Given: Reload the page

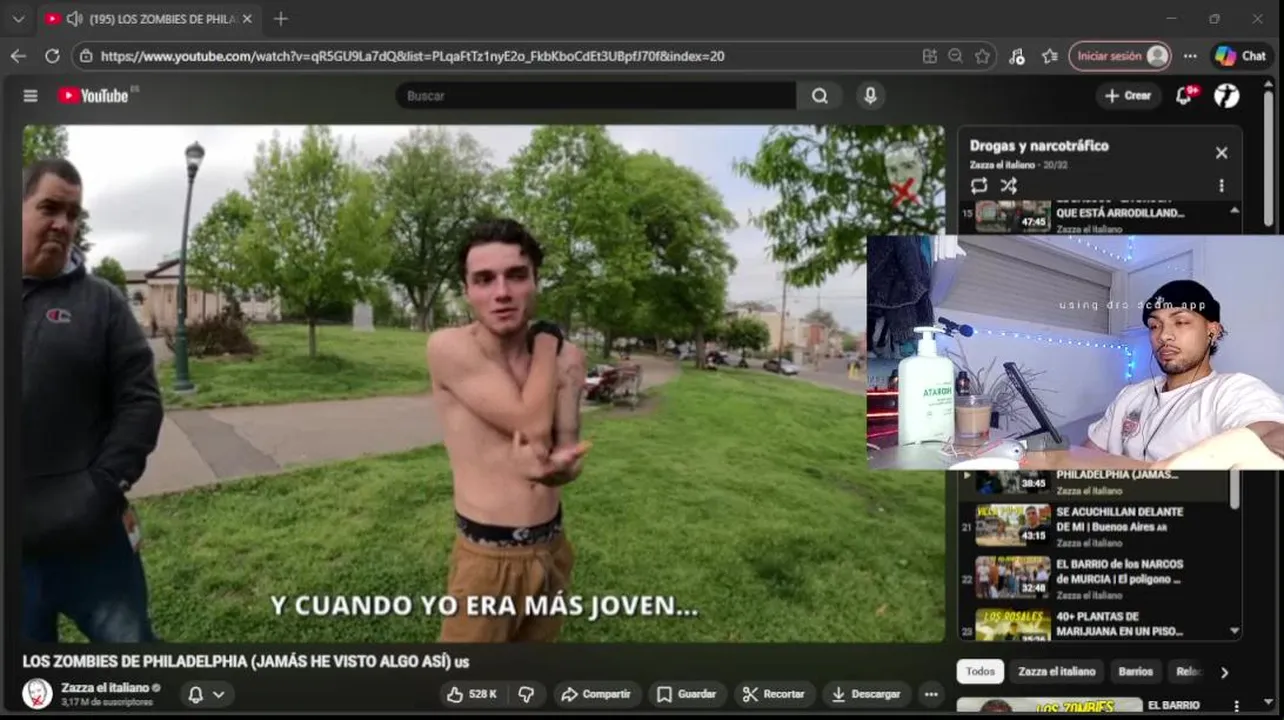Looking at the screenshot, I should pos(52,56).
